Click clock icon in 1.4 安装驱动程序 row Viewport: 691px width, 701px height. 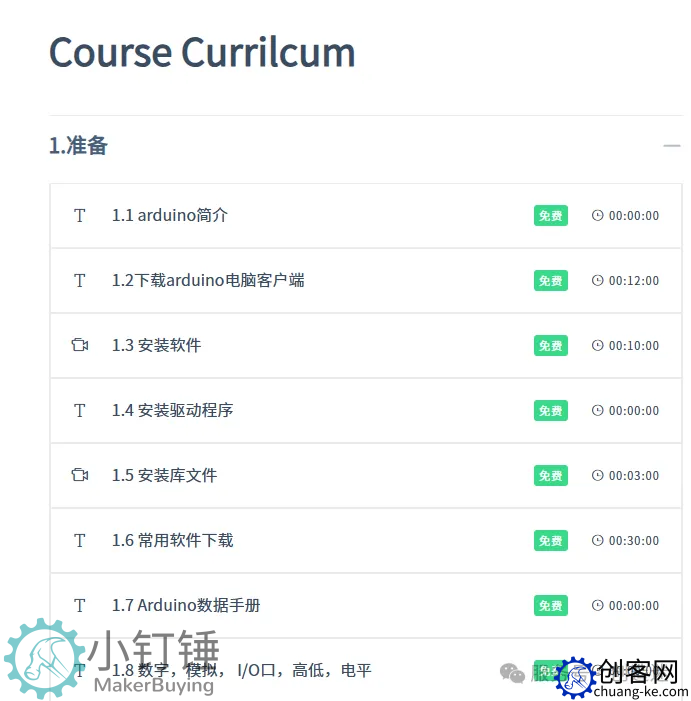[598, 410]
